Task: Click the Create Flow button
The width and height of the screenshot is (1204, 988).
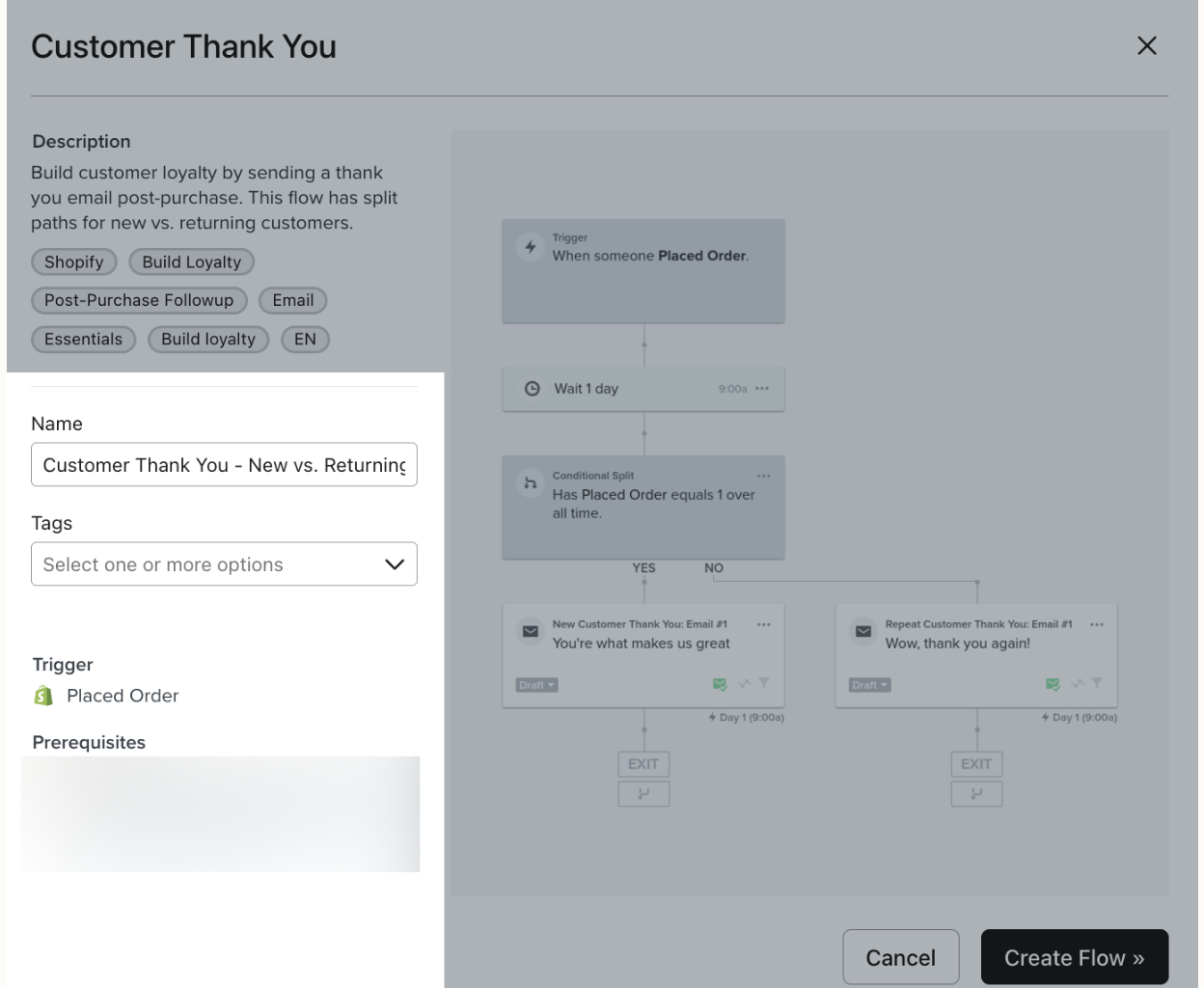Action: [x=1074, y=957]
